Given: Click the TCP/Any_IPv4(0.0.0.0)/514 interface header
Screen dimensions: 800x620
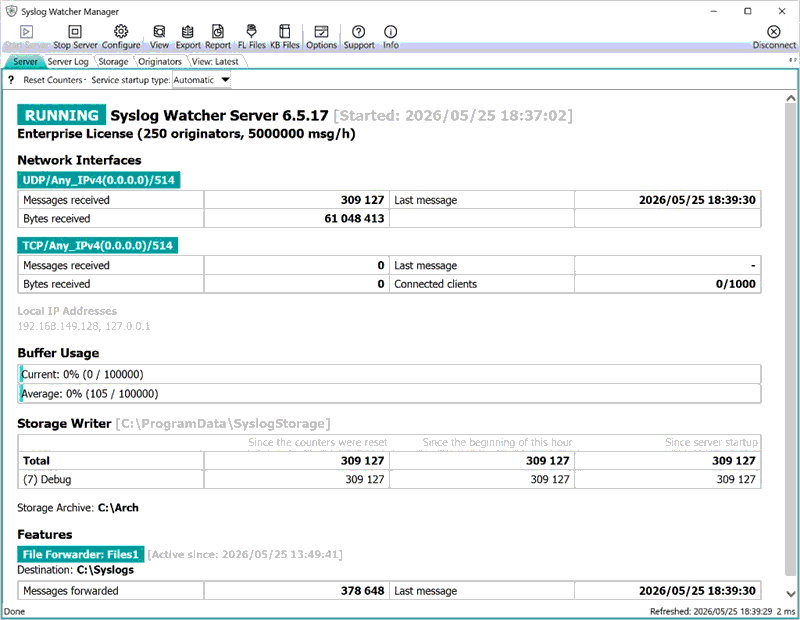Looking at the screenshot, I should tap(97, 245).
